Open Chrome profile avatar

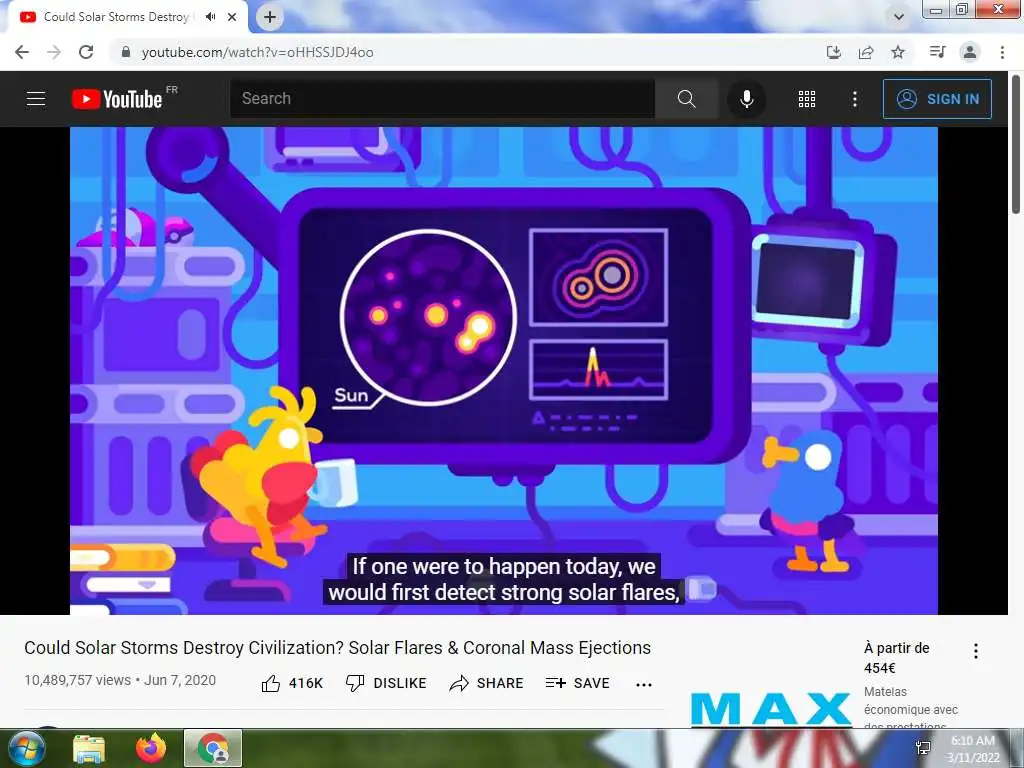(970, 52)
